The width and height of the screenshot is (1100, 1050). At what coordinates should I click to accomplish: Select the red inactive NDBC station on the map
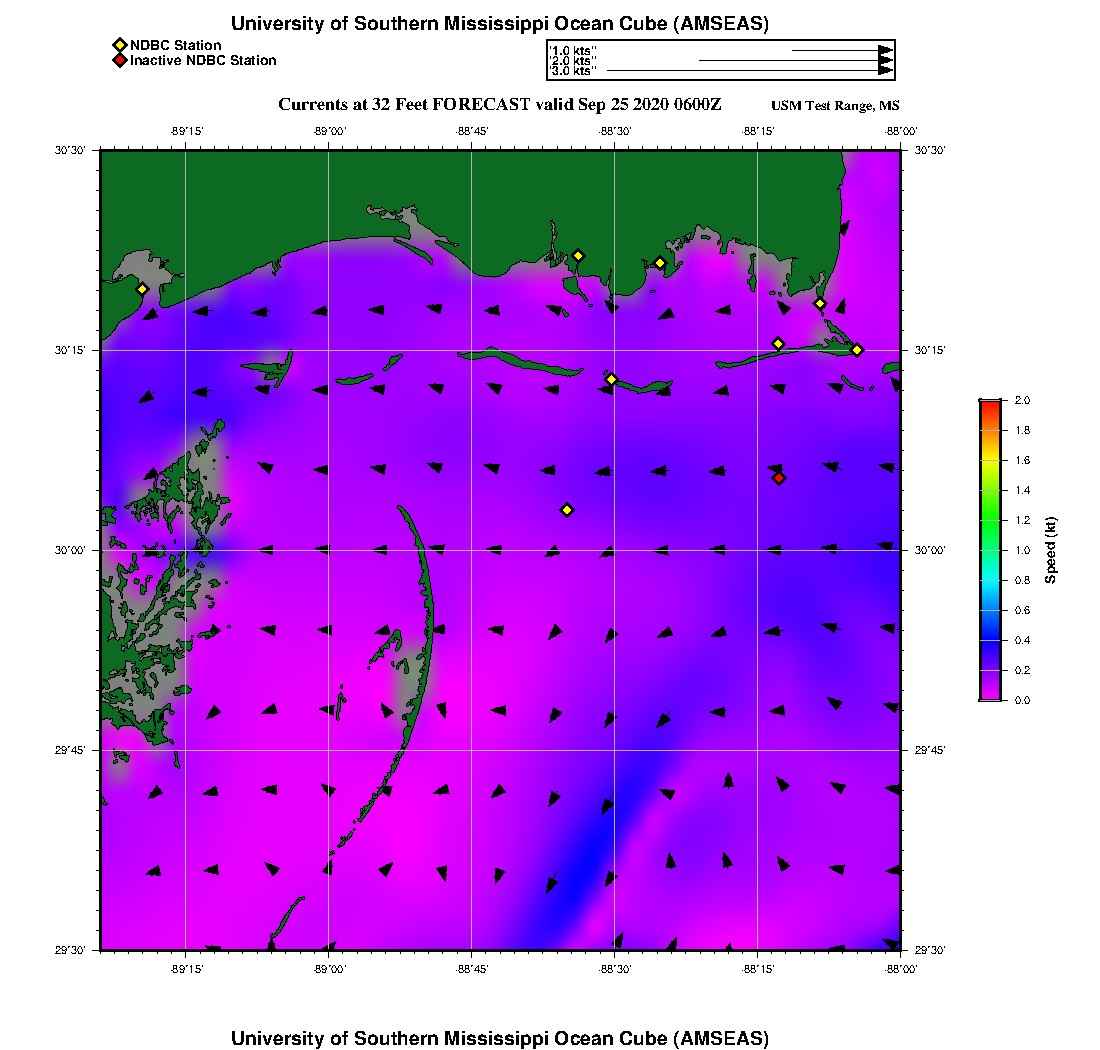pyautogui.click(x=779, y=478)
